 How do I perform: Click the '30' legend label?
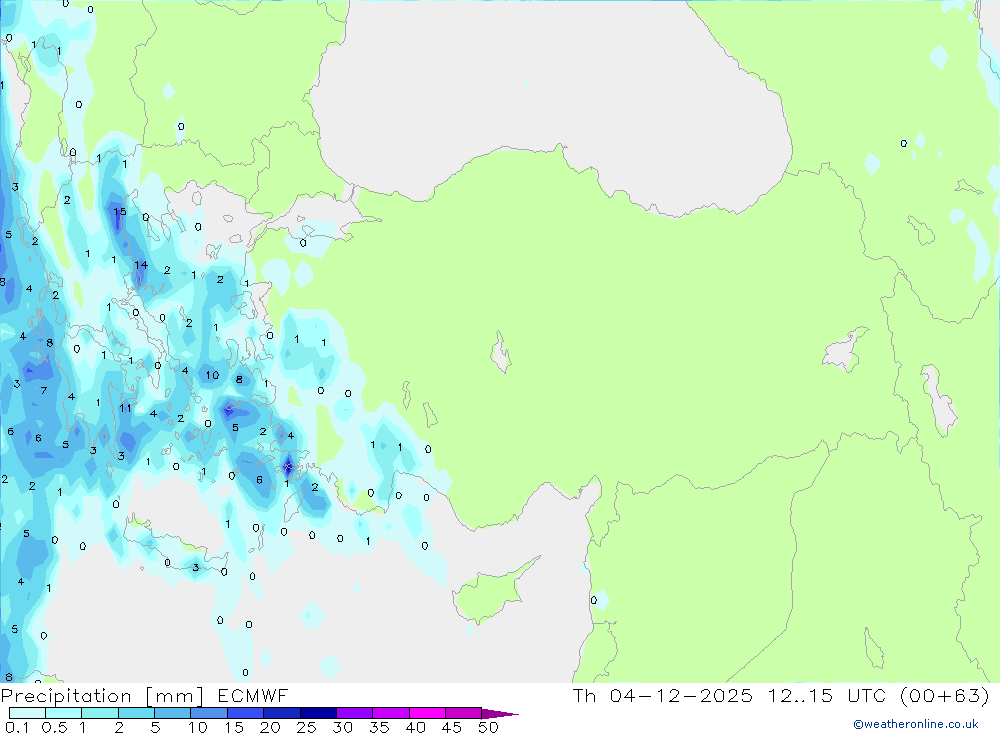tap(343, 727)
